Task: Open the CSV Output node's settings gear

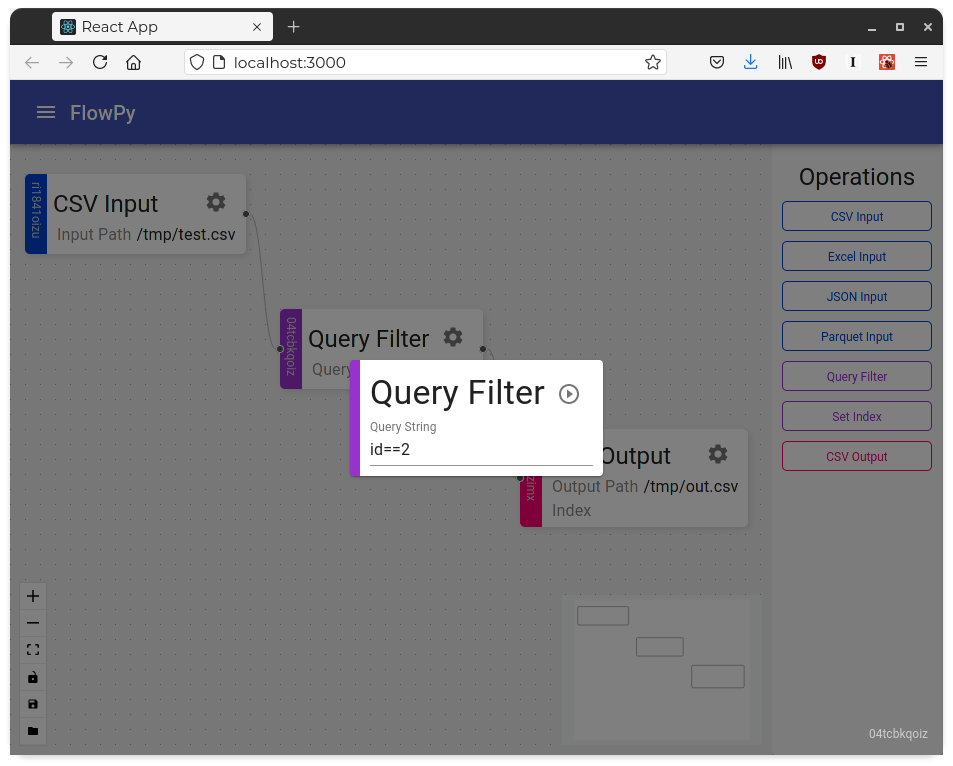Action: (x=717, y=453)
